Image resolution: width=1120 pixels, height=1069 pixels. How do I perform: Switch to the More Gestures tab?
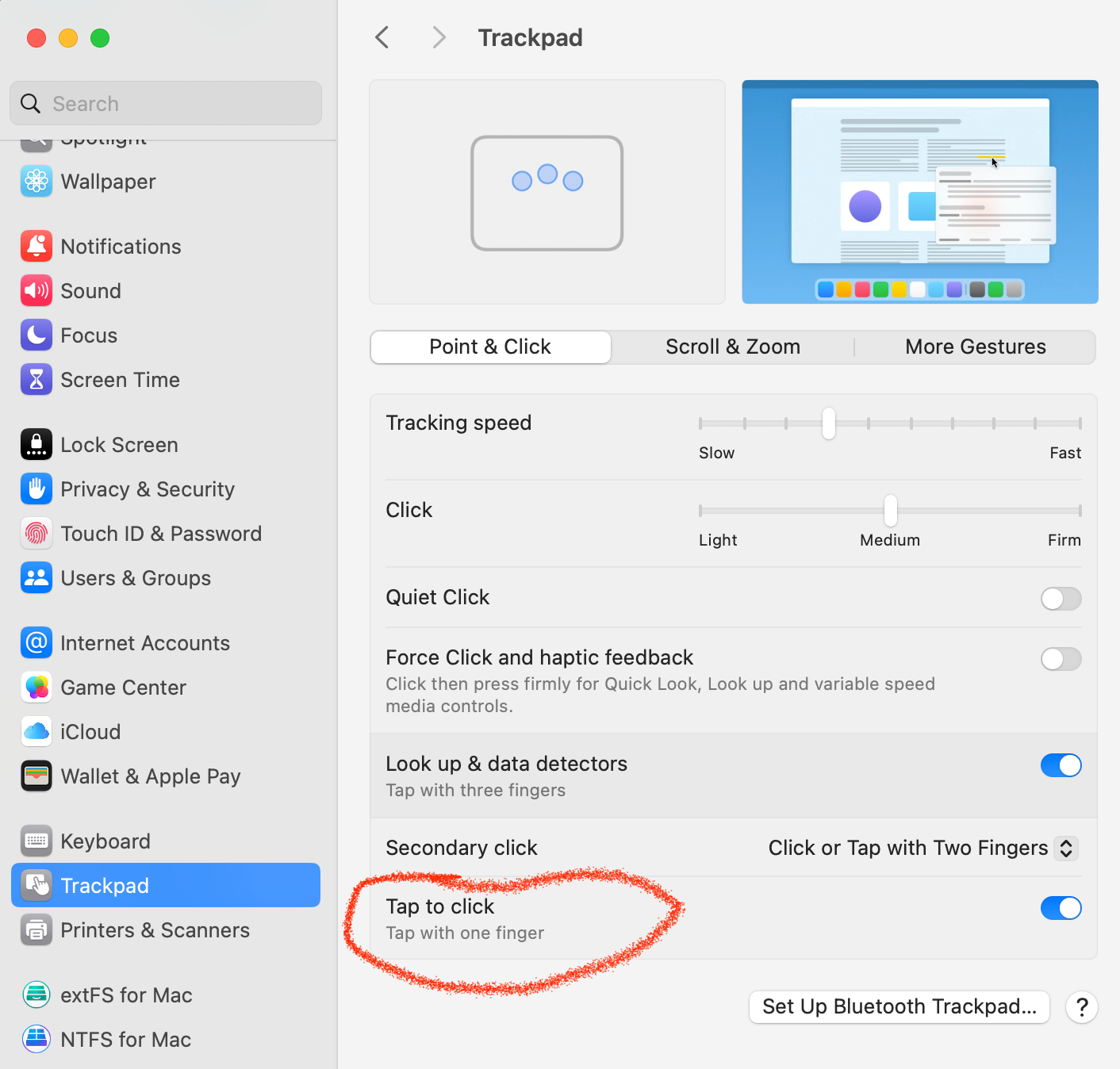click(x=976, y=347)
